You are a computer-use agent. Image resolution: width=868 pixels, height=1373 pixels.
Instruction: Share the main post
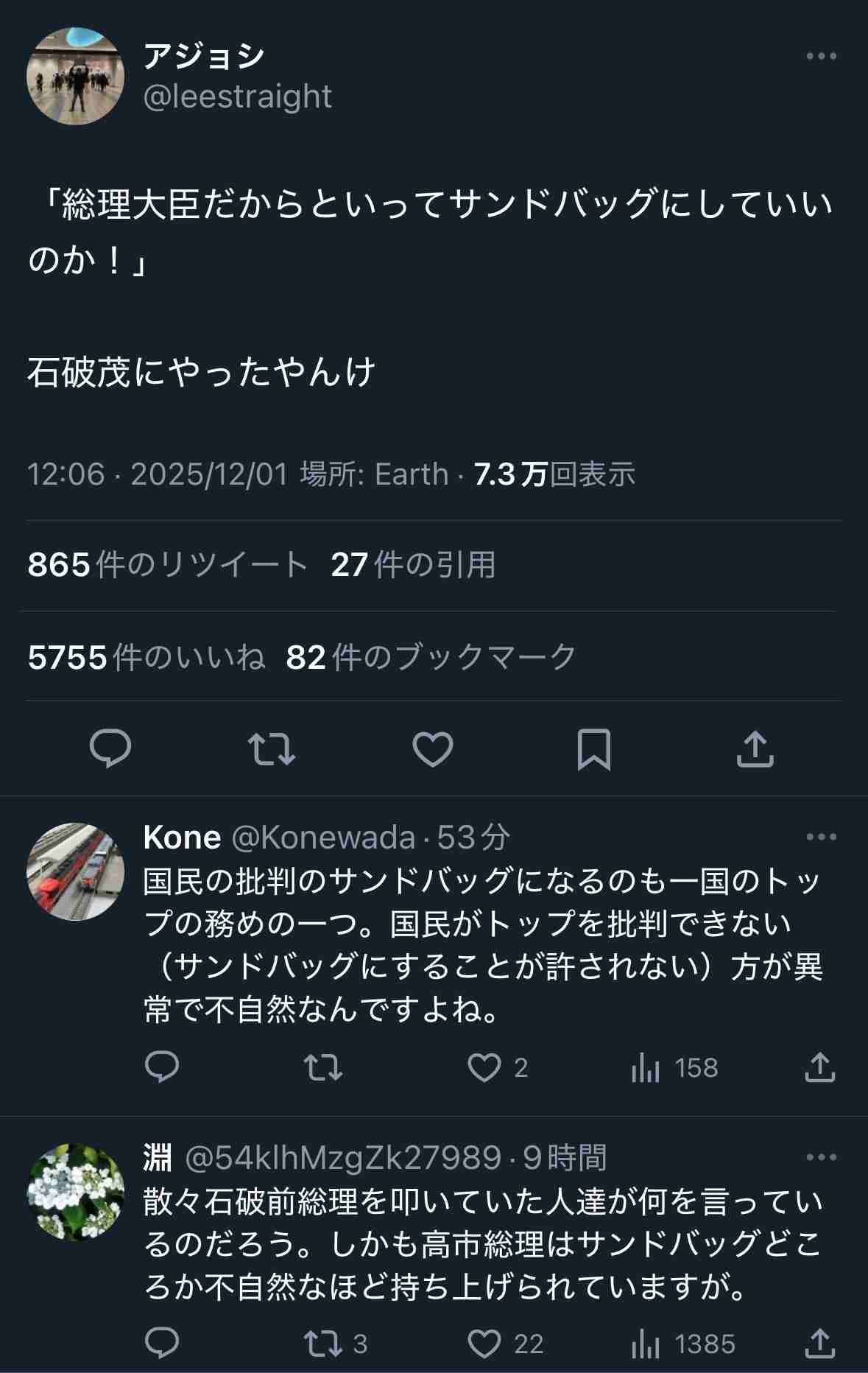[755, 749]
